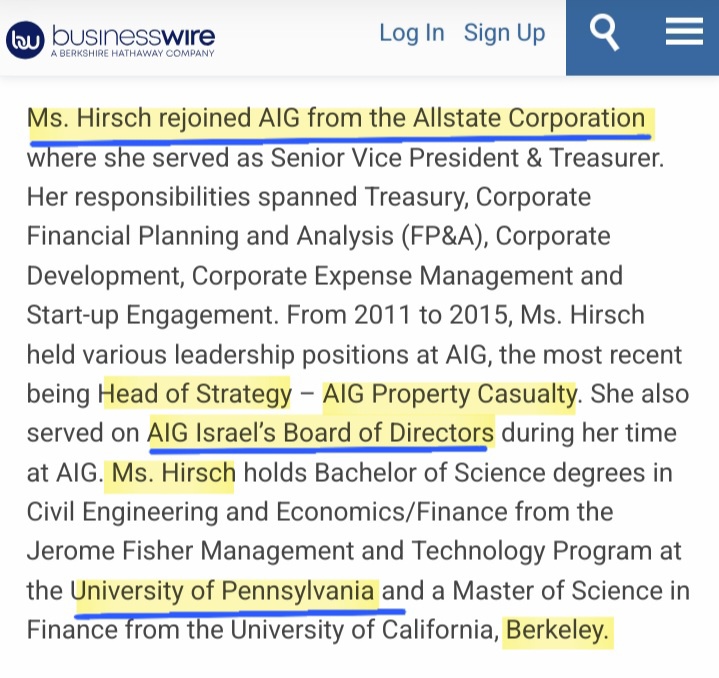This screenshot has height=678, width=719.
Task: Click the highlighted "Berkeley." word
Action: [x=557, y=630]
